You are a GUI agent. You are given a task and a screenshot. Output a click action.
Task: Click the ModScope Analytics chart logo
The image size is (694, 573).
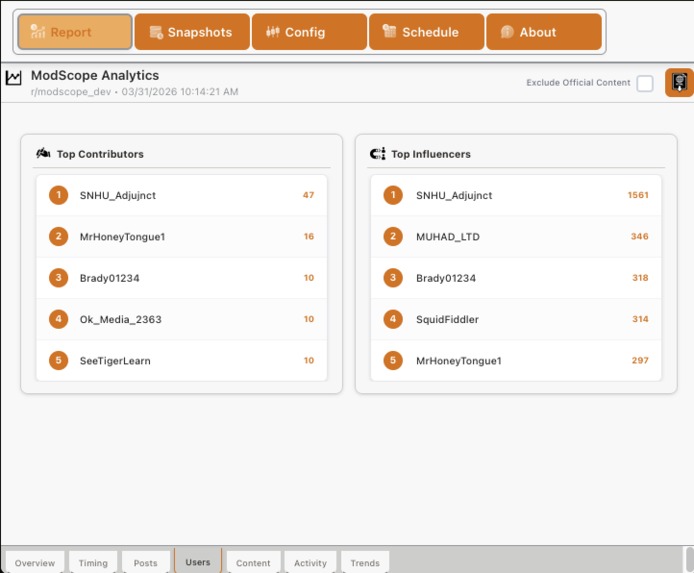point(13,78)
